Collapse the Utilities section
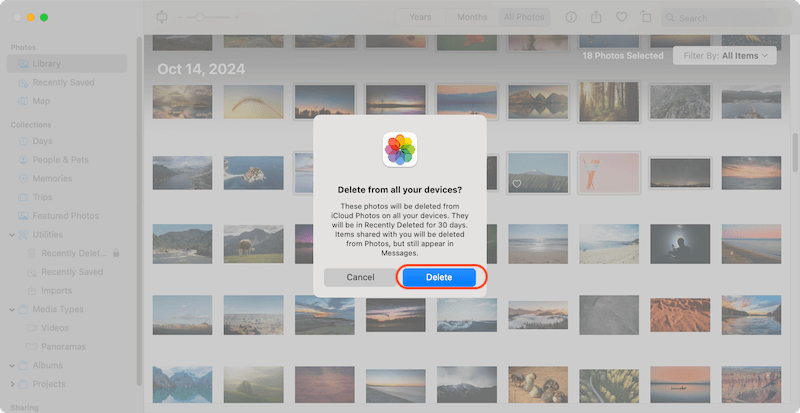Viewport: 800px width, 413px height. coord(12,235)
